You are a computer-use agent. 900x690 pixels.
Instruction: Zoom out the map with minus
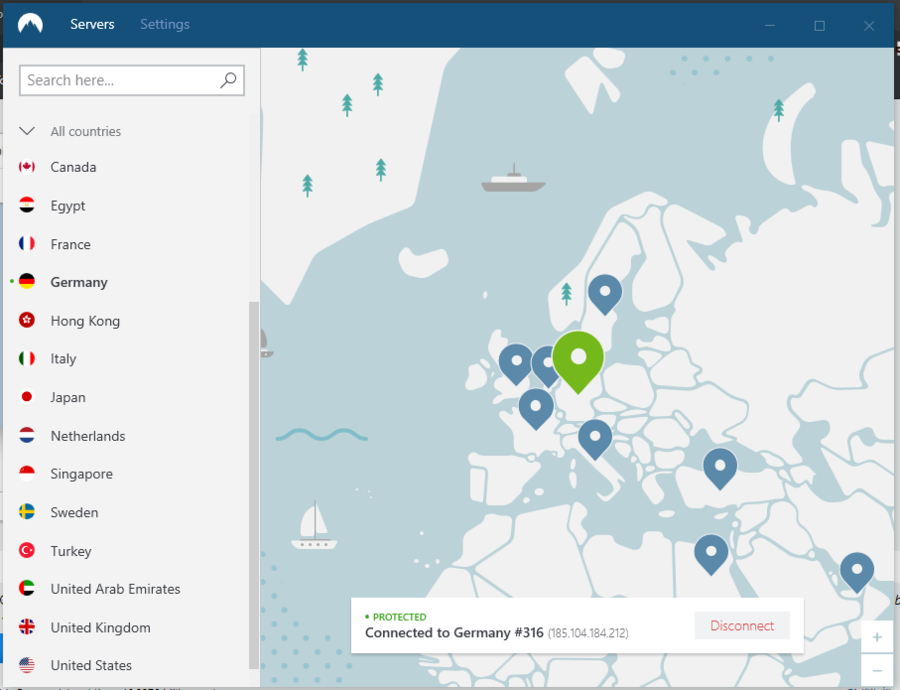(x=877, y=670)
